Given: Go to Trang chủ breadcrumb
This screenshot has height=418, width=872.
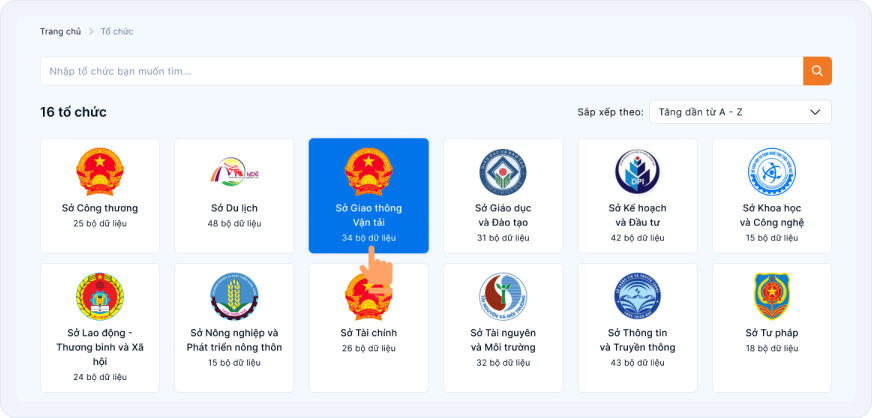Looking at the screenshot, I should click(x=60, y=31).
